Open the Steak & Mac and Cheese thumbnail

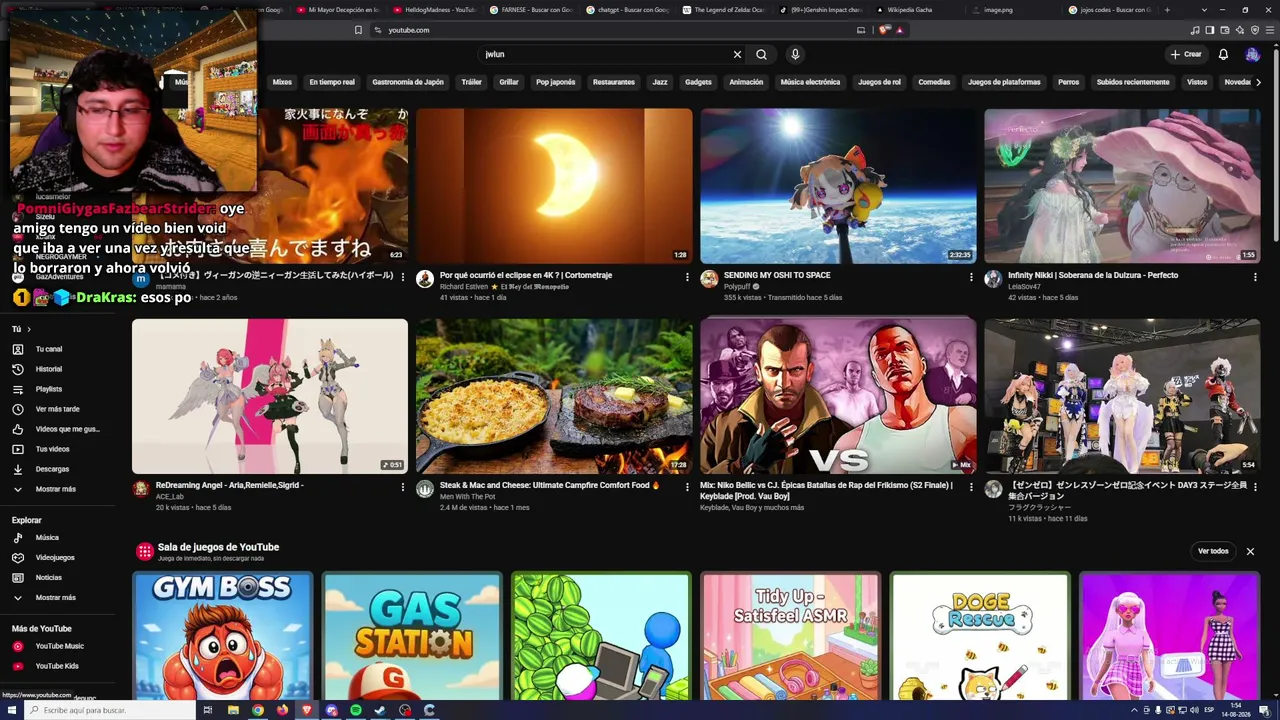[x=554, y=396]
